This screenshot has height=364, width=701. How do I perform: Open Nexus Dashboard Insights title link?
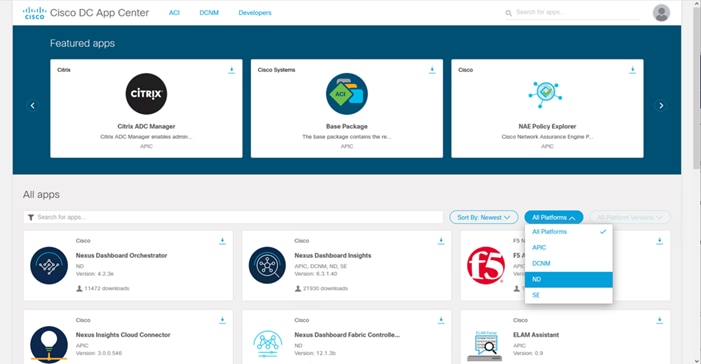click(x=333, y=256)
